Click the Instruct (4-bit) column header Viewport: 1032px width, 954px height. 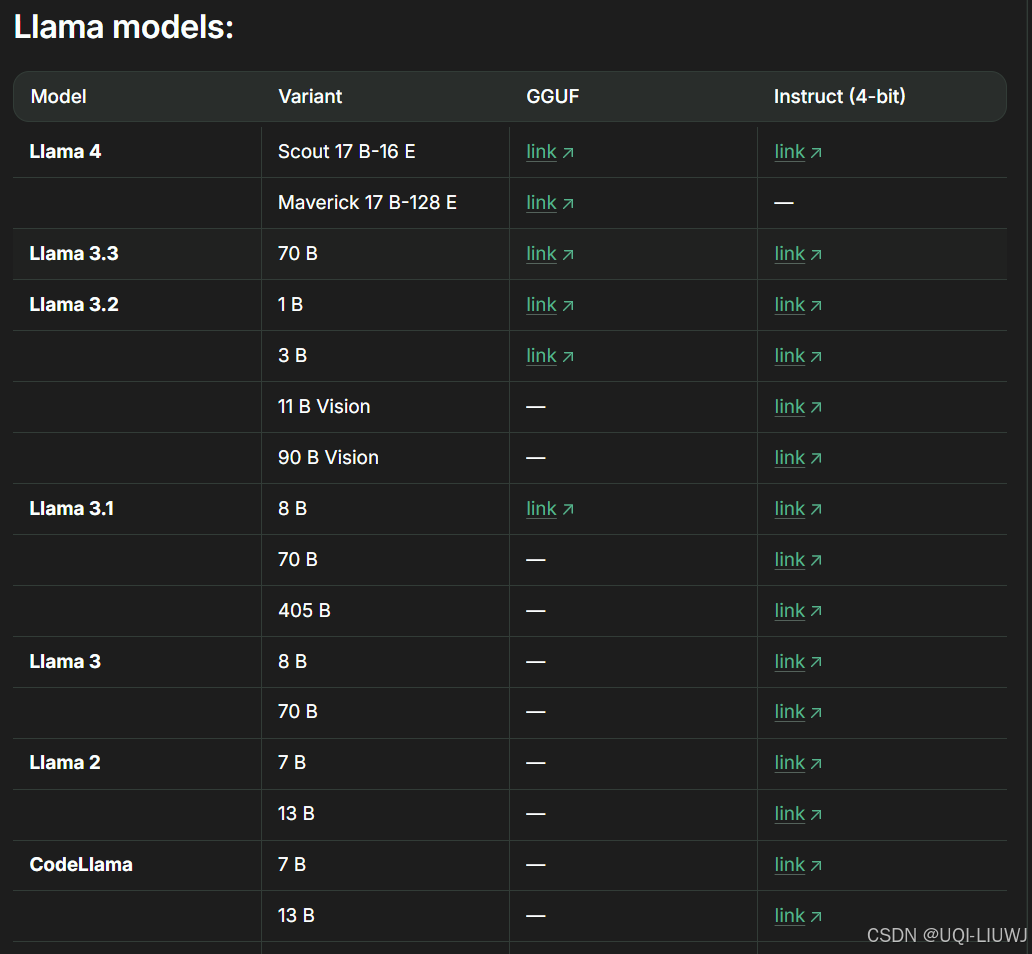point(840,97)
